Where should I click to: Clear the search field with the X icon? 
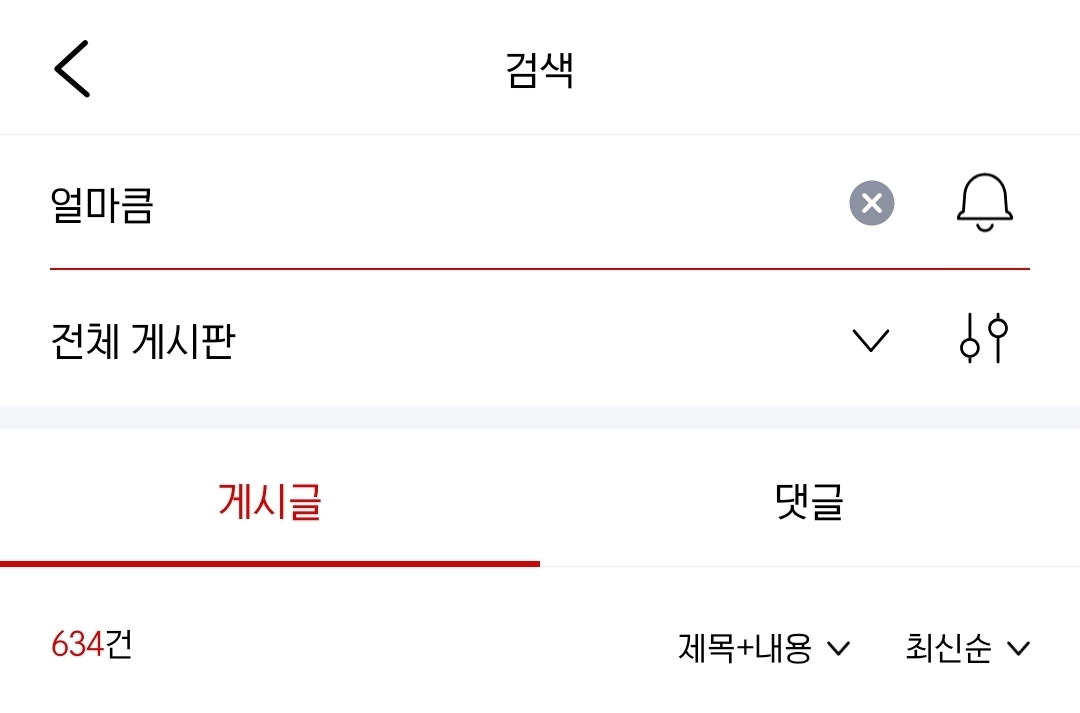point(869,204)
